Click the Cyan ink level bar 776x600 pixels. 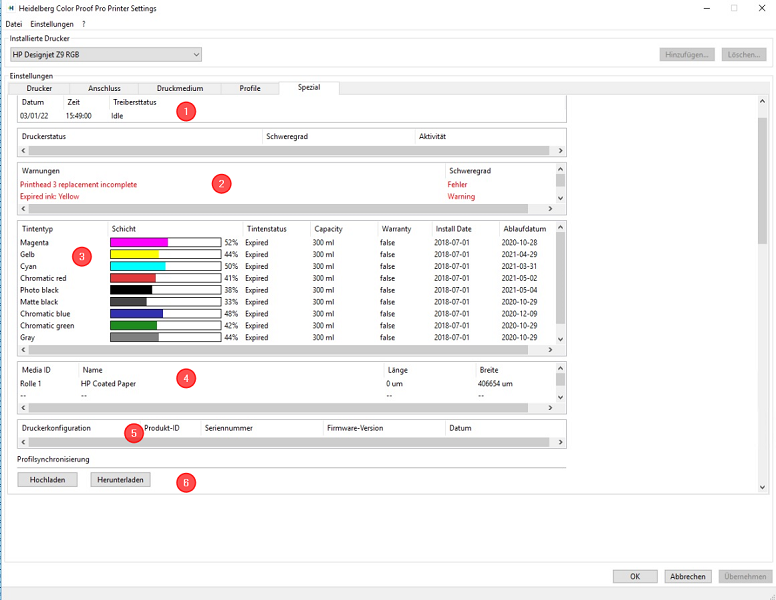pos(165,266)
